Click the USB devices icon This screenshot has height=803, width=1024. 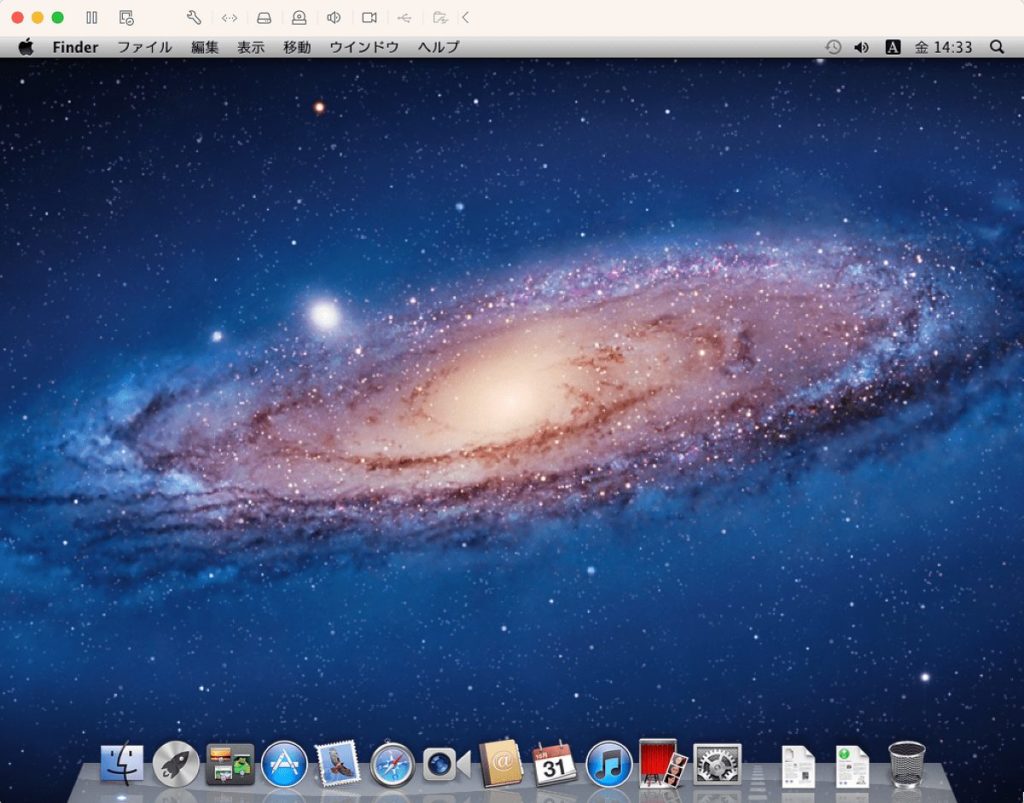click(405, 18)
